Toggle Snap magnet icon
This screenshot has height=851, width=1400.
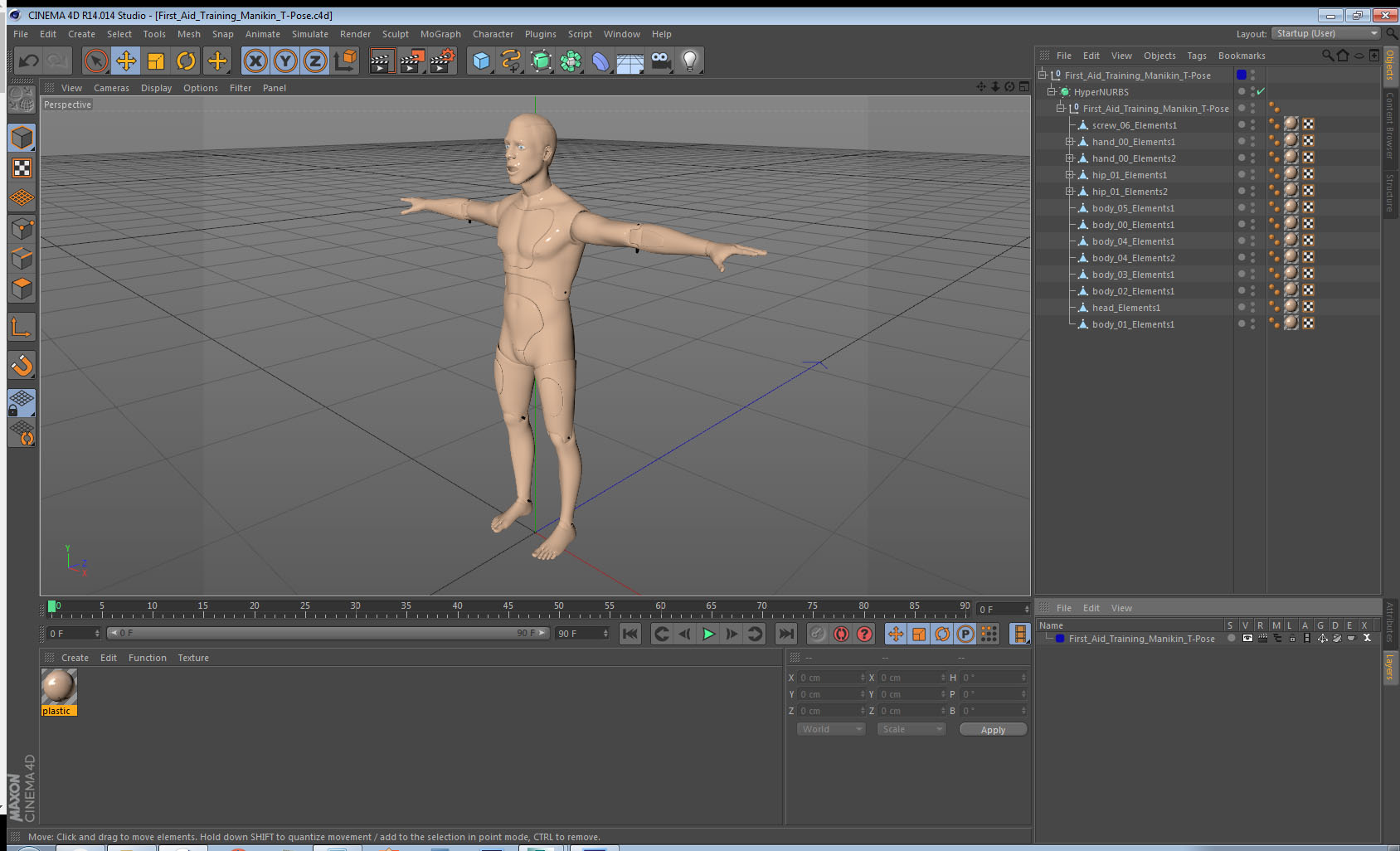[22, 365]
